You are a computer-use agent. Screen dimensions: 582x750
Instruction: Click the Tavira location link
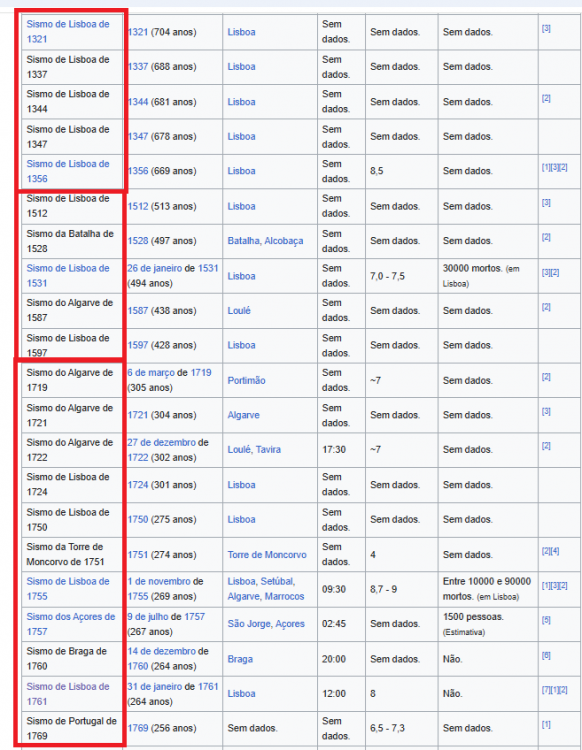tap(268, 450)
